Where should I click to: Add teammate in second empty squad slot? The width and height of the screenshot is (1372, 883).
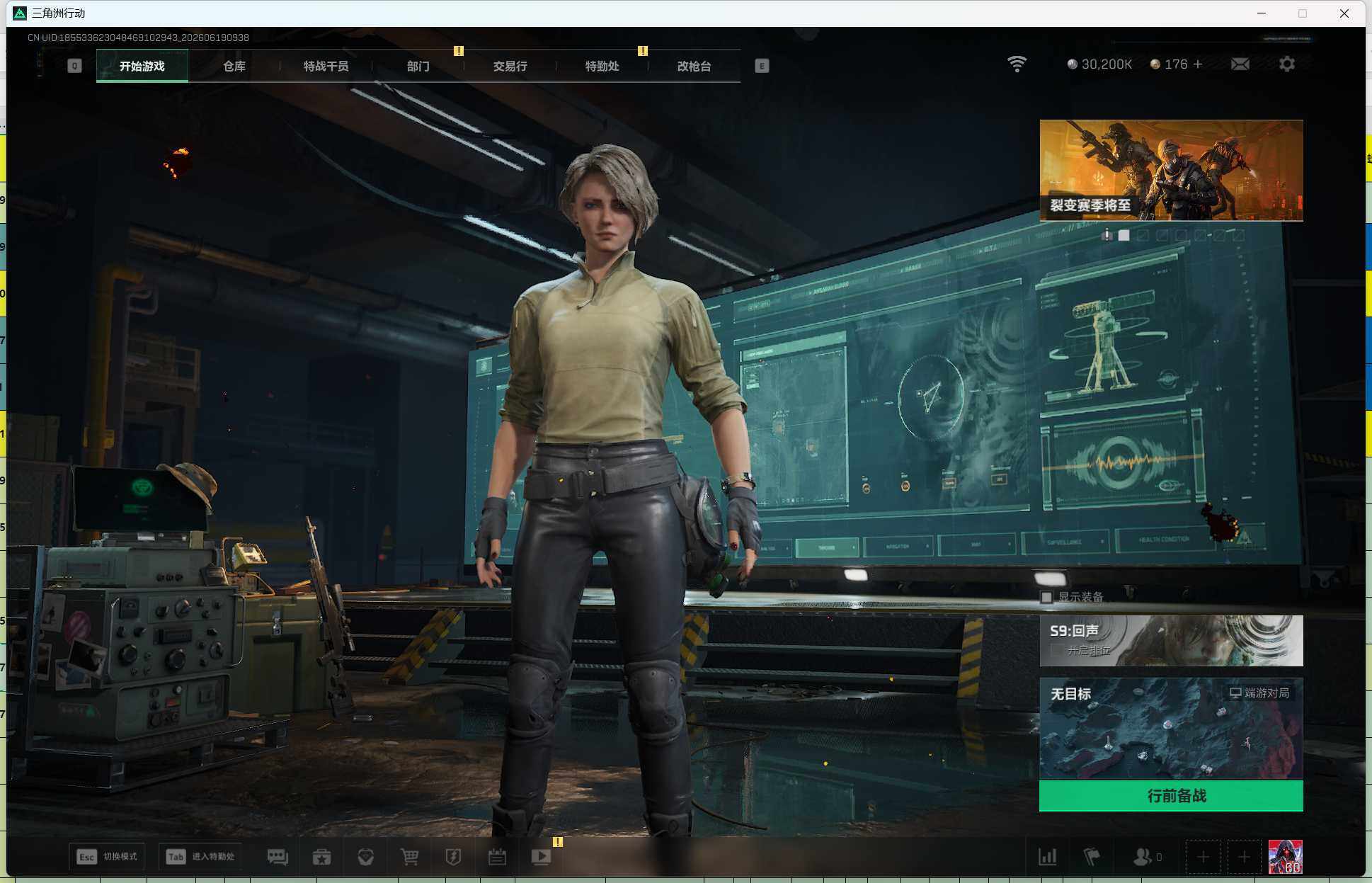point(1244,858)
